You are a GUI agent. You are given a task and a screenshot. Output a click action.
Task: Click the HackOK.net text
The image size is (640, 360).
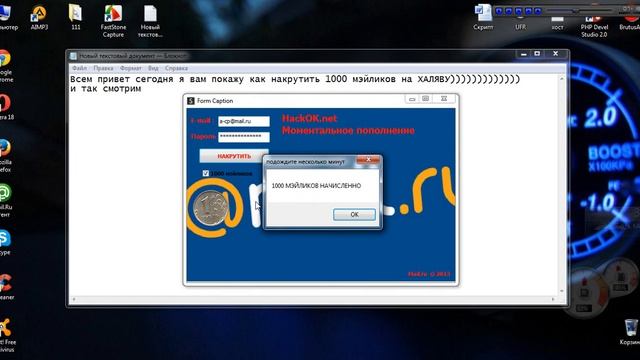309,118
